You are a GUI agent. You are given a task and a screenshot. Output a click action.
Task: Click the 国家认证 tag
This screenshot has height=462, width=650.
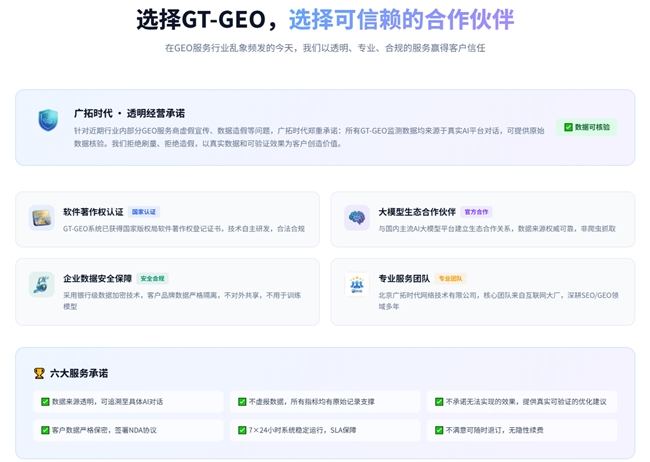click(144, 212)
